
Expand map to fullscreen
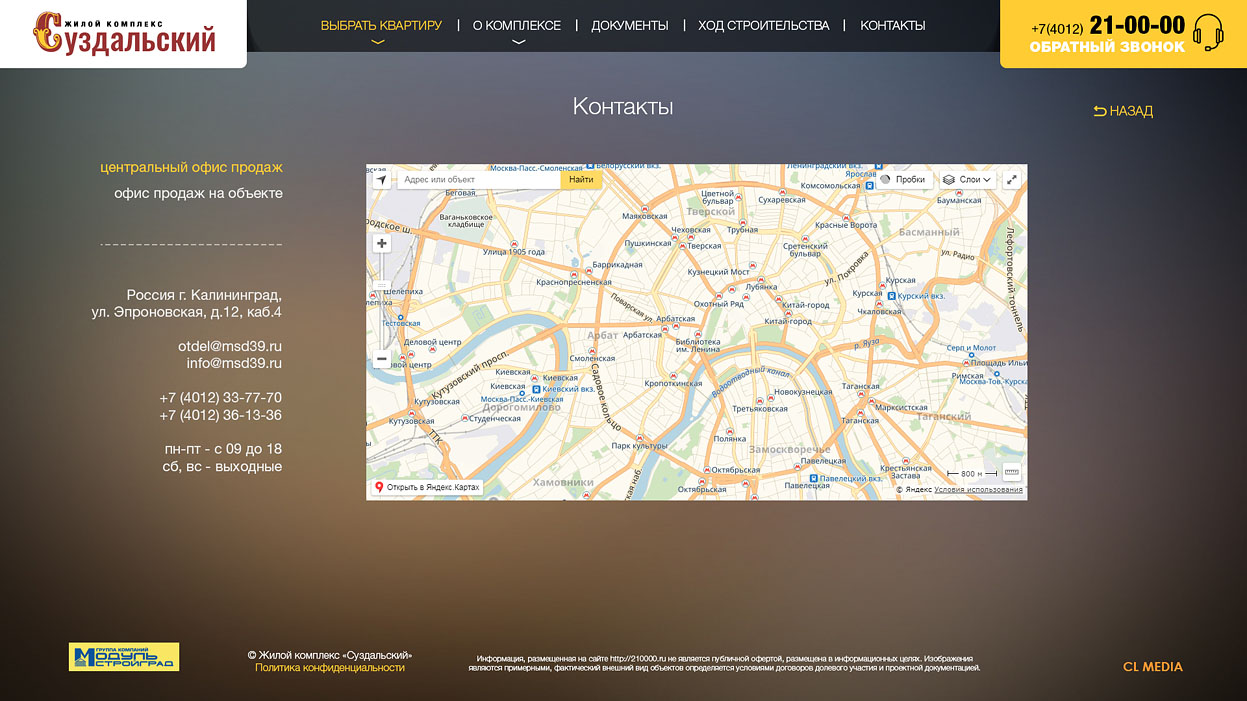pos(1012,180)
